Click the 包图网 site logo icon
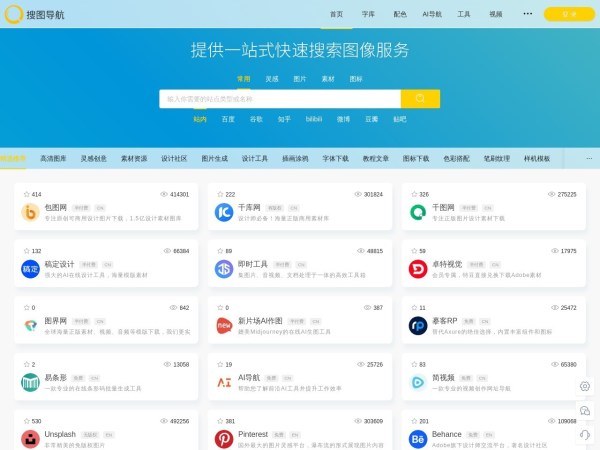The image size is (600, 450). [x=30, y=212]
